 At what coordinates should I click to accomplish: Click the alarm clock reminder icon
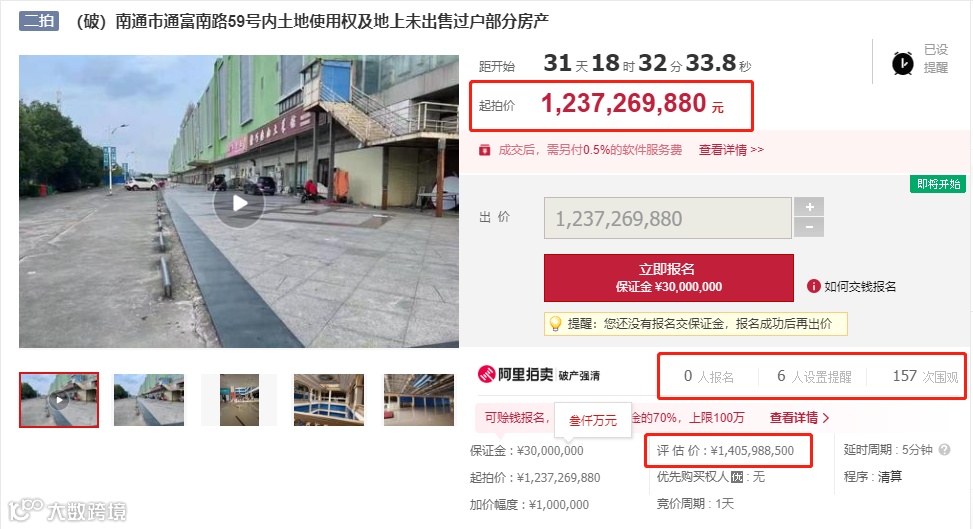[x=902, y=63]
